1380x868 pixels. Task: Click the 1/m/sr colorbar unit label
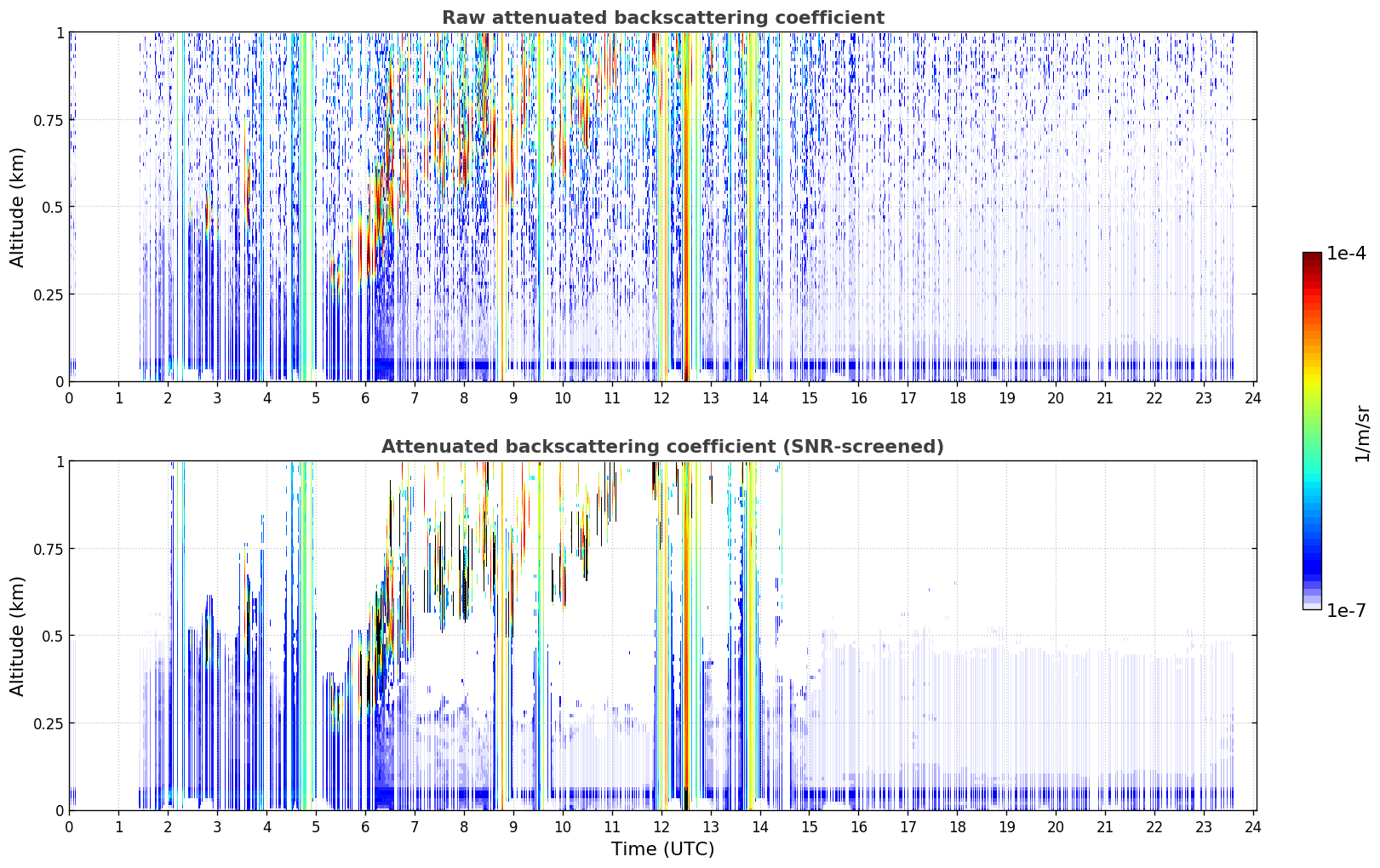coord(1362,433)
